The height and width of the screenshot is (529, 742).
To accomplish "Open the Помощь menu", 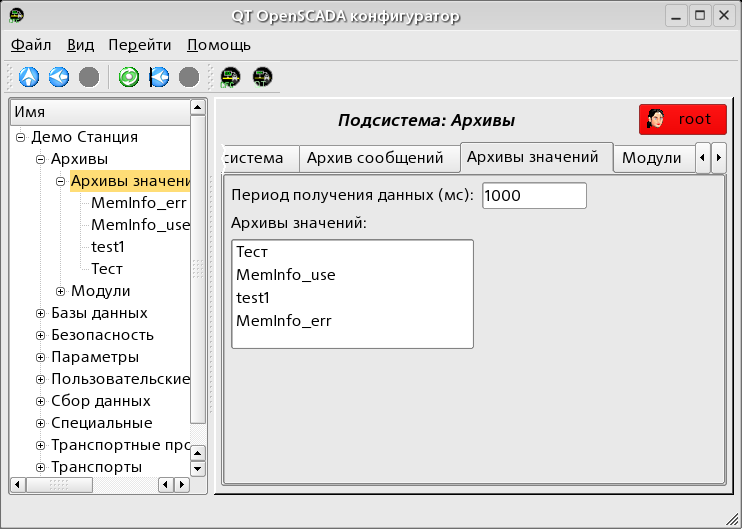I will point(218,45).
